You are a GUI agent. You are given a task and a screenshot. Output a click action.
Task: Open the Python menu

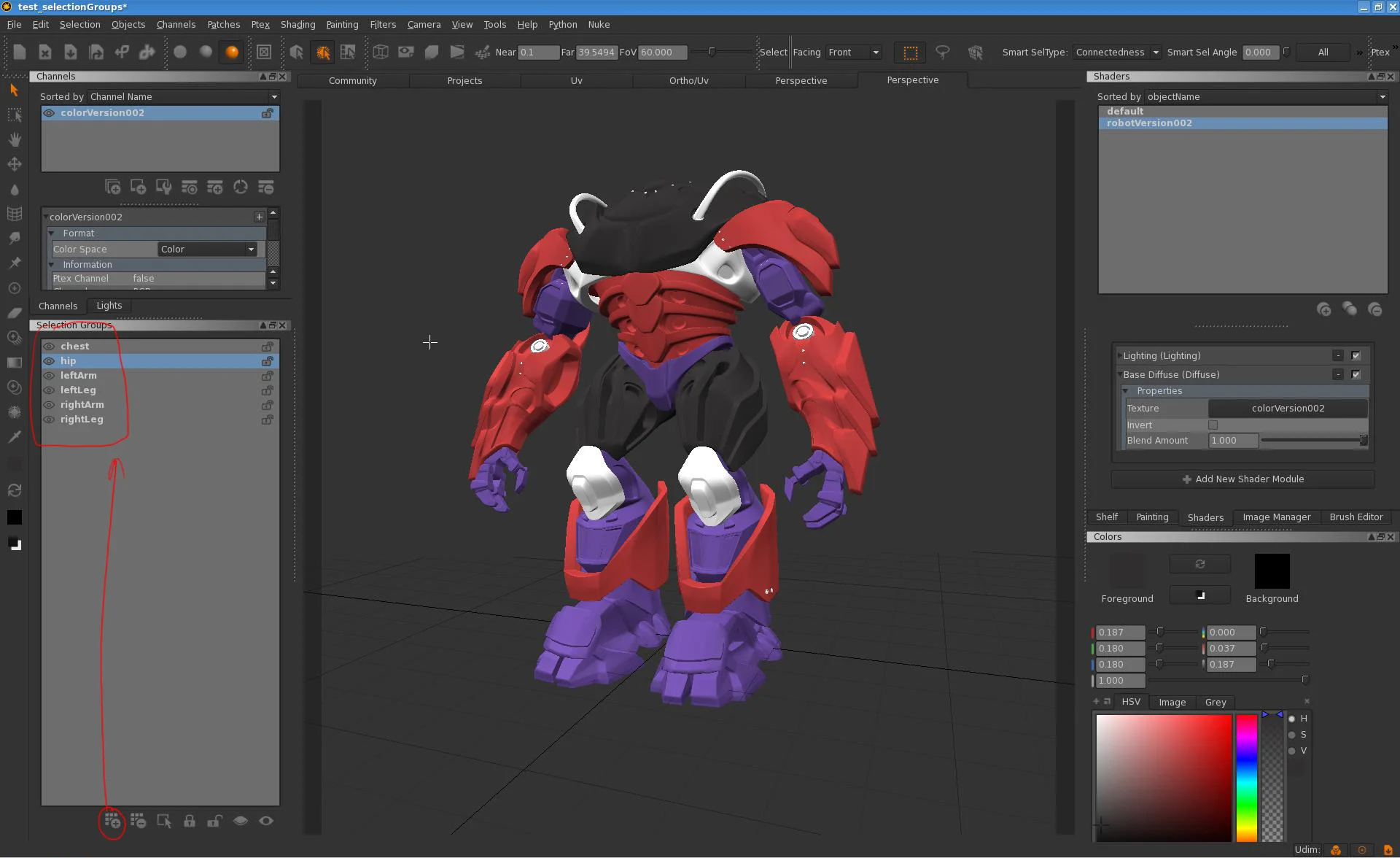[562, 24]
